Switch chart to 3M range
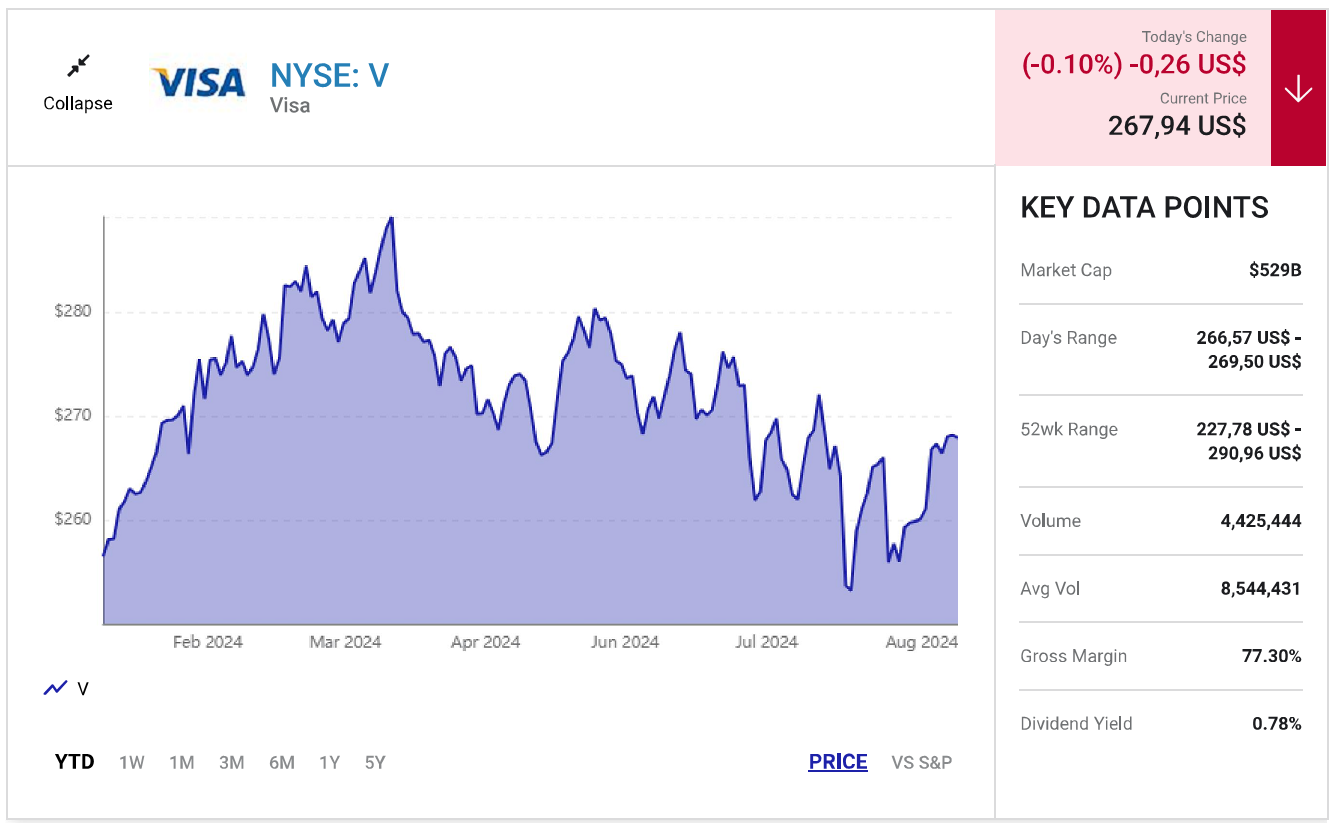Viewport: 1329px width, 823px height. pyautogui.click(x=232, y=762)
